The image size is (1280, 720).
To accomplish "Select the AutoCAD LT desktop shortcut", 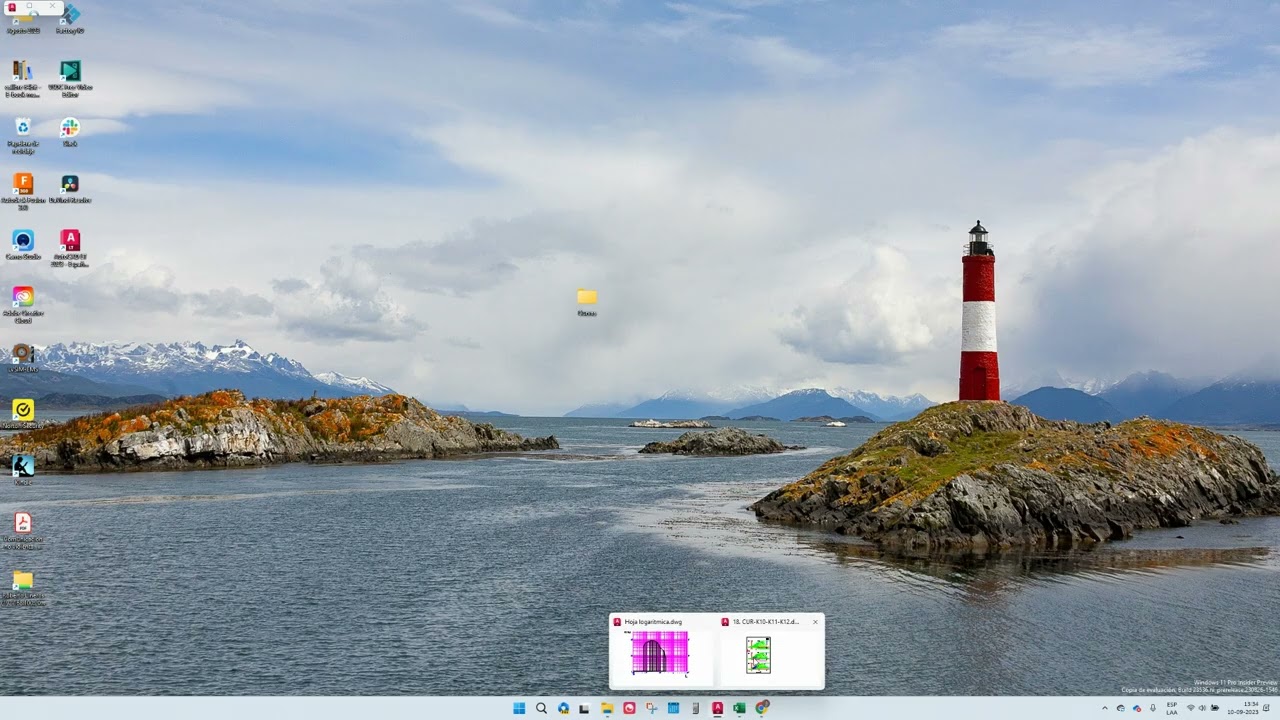I will click(x=70, y=248).
